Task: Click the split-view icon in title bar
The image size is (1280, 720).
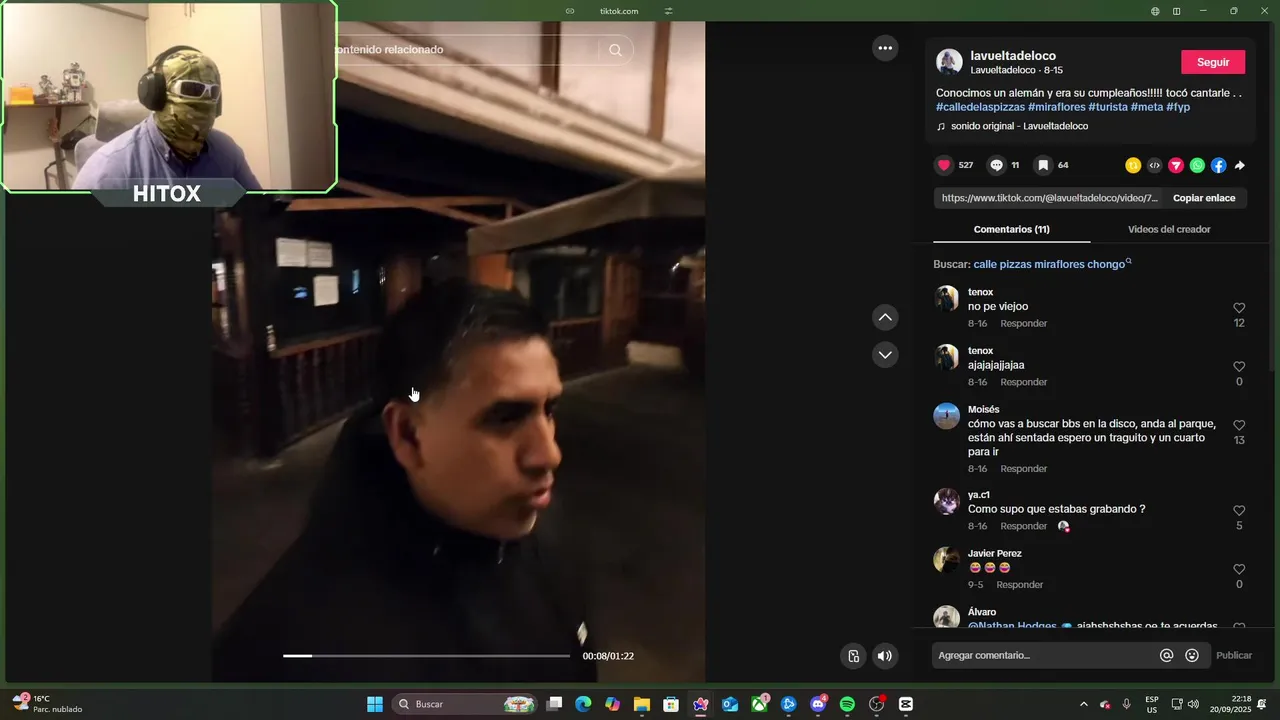Action: coord(1177,11)
